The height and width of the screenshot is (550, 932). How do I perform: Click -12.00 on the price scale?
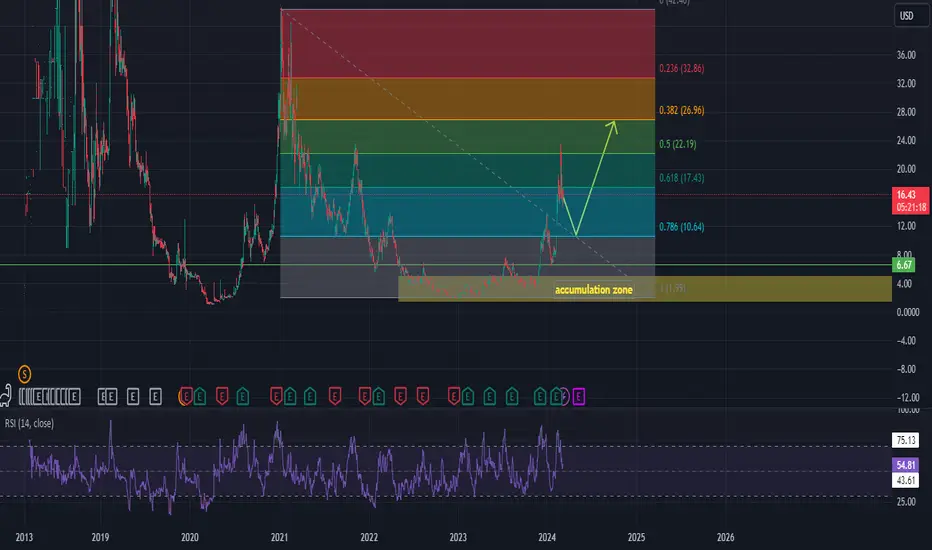(x=906, y=397)
